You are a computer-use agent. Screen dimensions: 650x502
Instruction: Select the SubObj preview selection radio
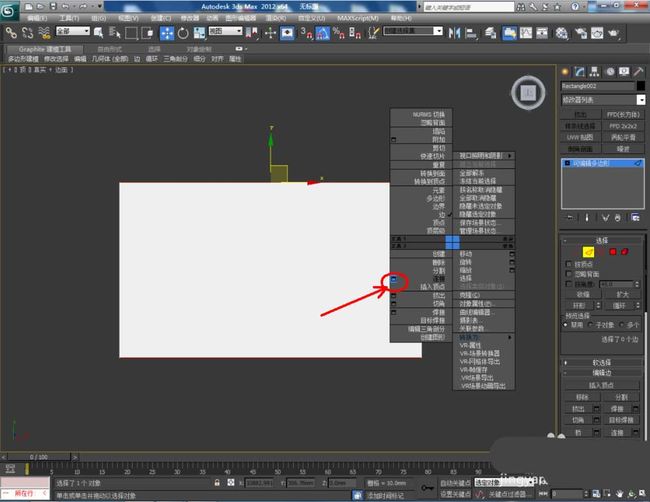click(591, 325)
